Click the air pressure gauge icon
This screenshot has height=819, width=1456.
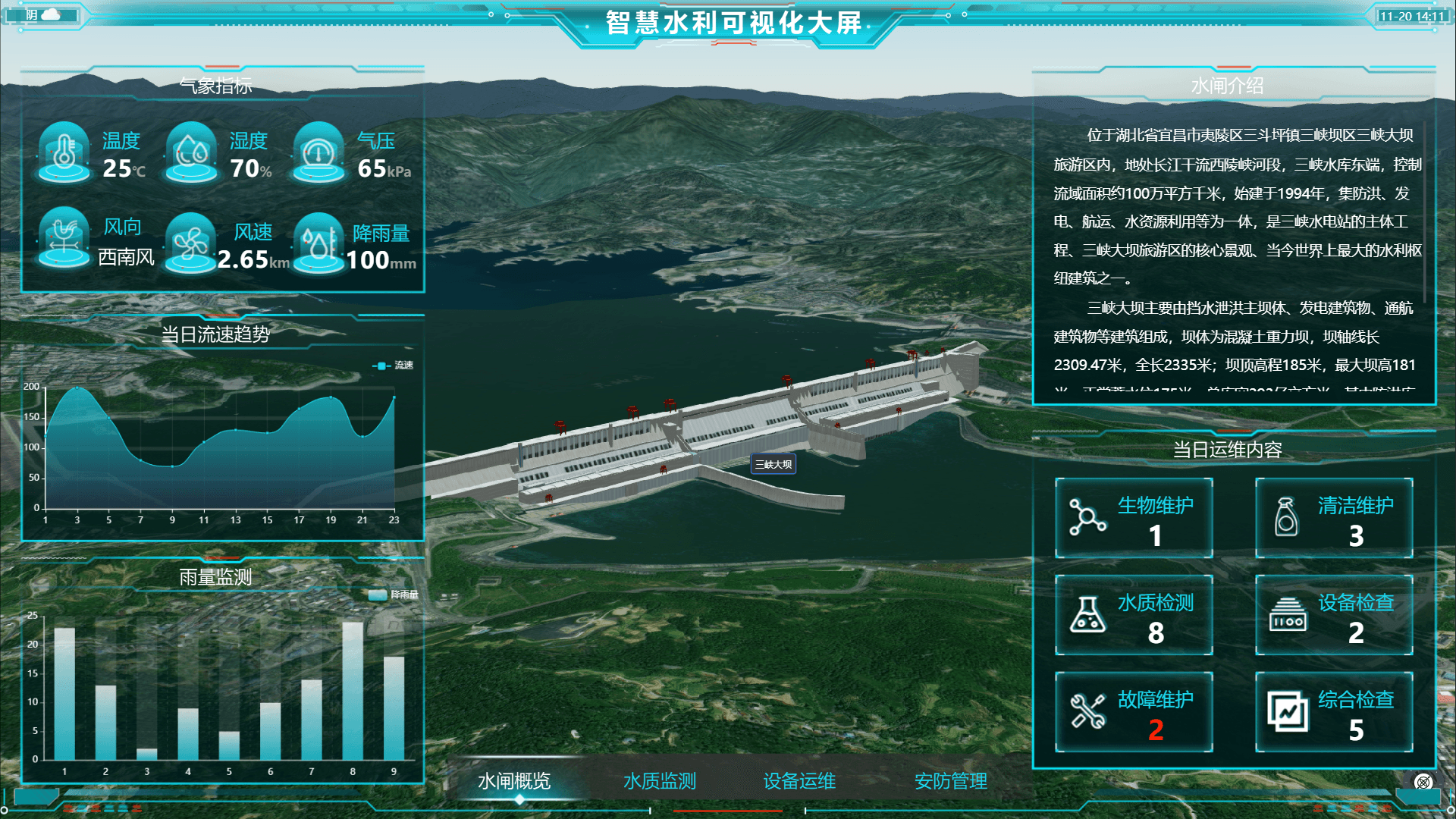[x=318, y=152]
